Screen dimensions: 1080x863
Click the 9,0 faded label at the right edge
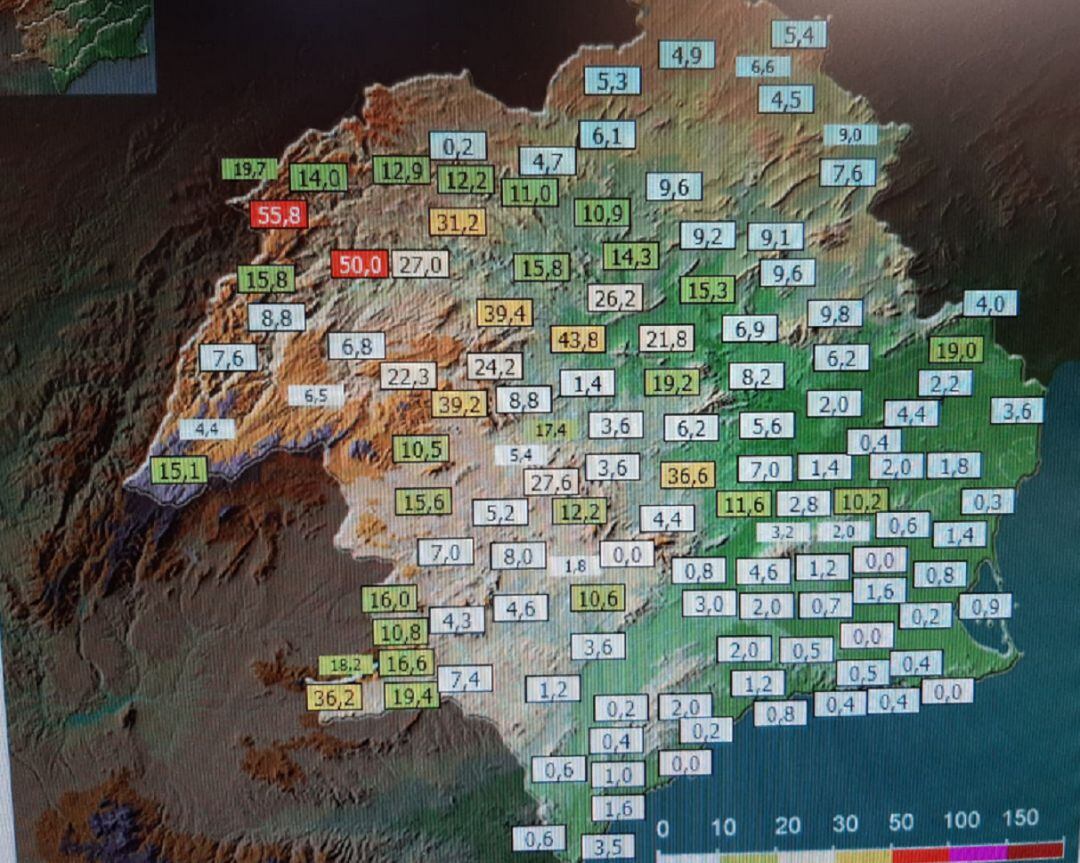click(850, 136)
